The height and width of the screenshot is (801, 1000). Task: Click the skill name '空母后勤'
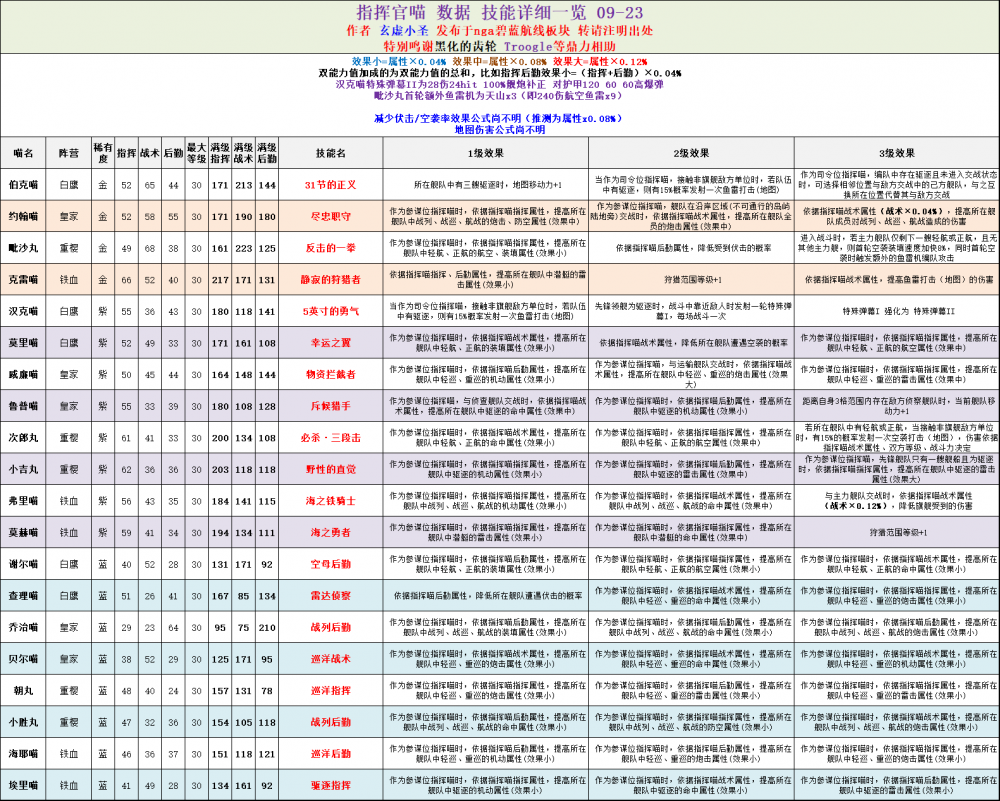click(330, 564)
